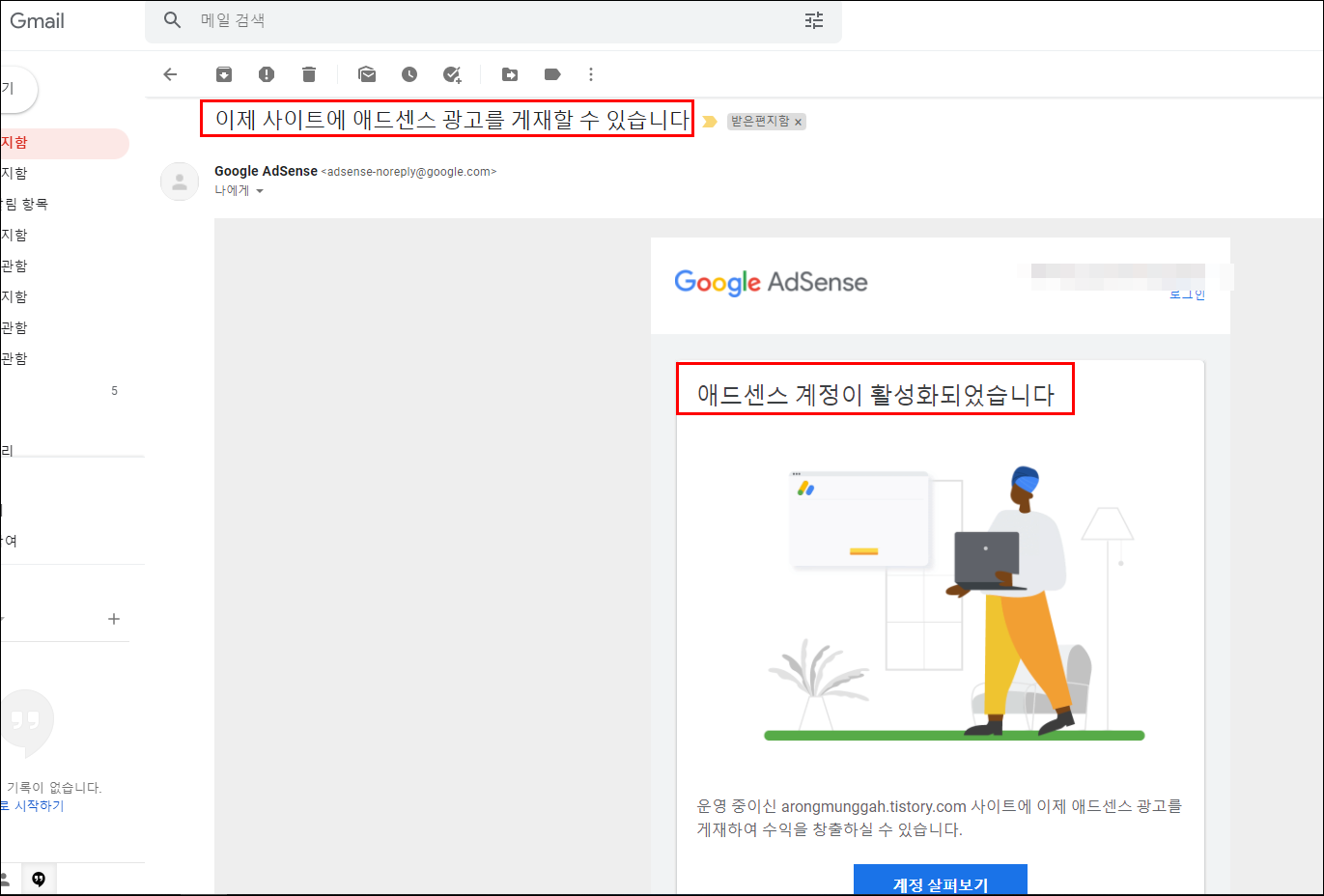Report spam using the exclamation icon

coord(267,74)
